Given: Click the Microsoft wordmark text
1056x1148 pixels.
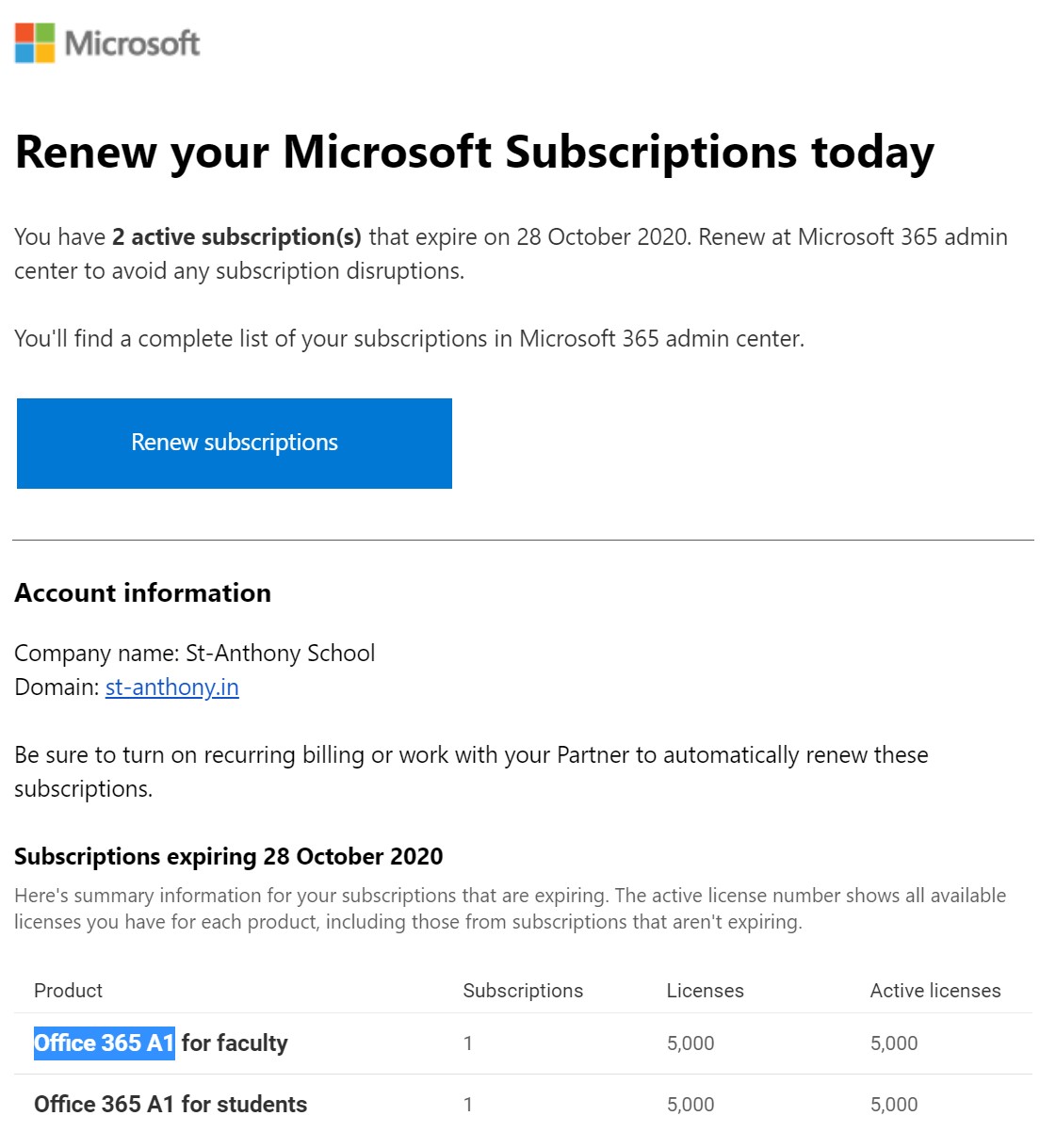Looking at the screenshot, I should 132,43.
